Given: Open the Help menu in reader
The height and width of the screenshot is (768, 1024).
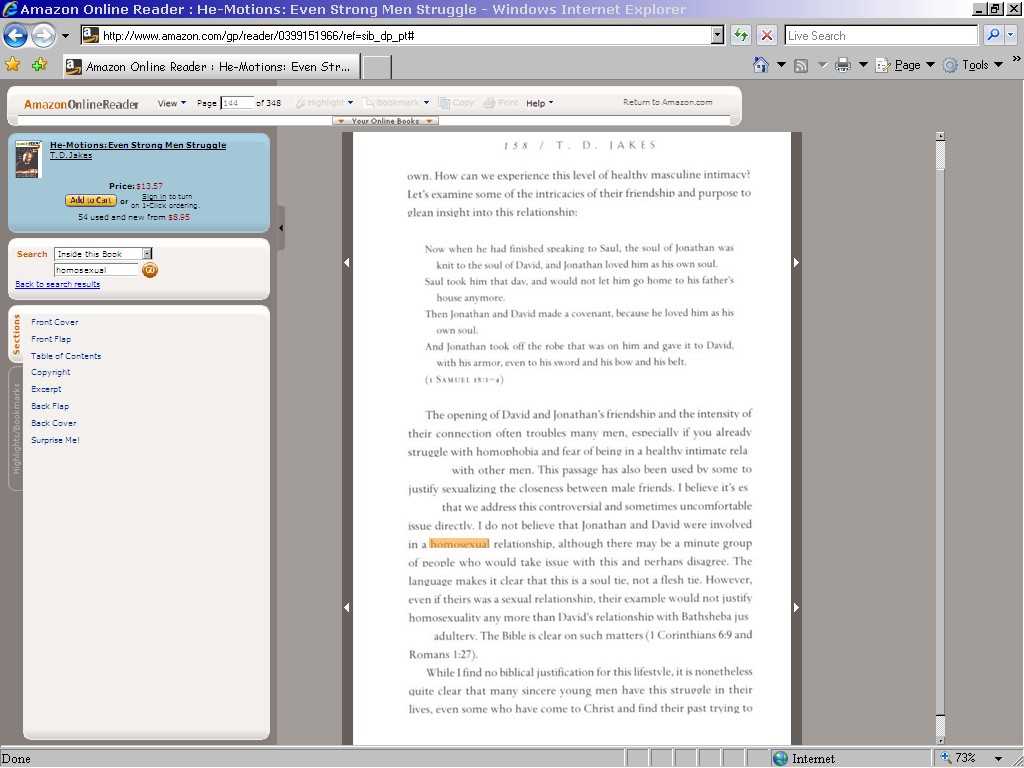Looking at the screenshot, I should pyautogui.click(x=539, y=103).
